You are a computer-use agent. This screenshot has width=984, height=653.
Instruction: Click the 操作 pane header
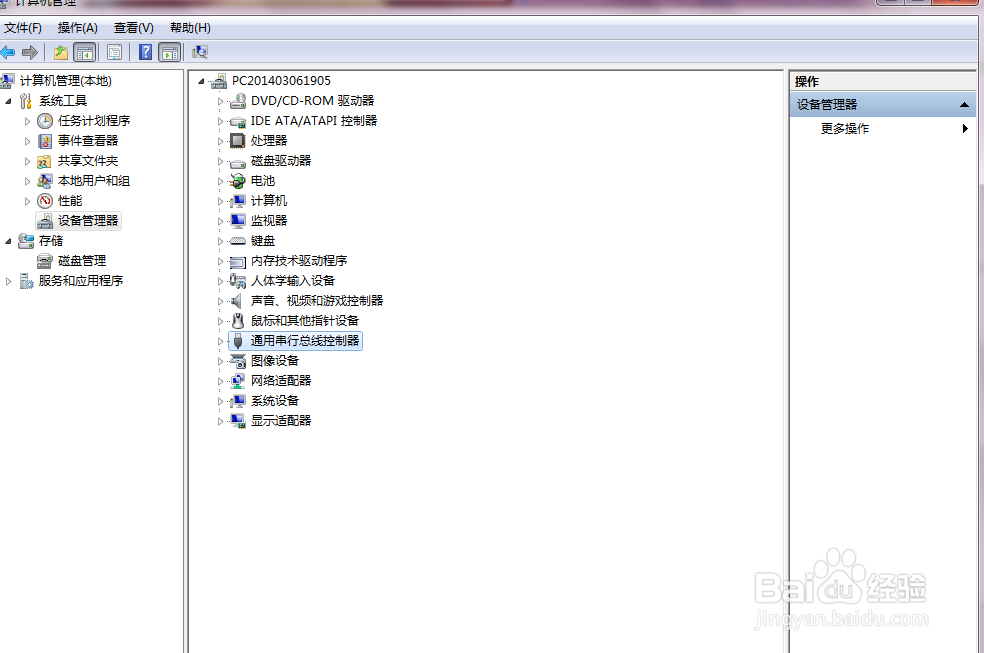pos(882,82)
